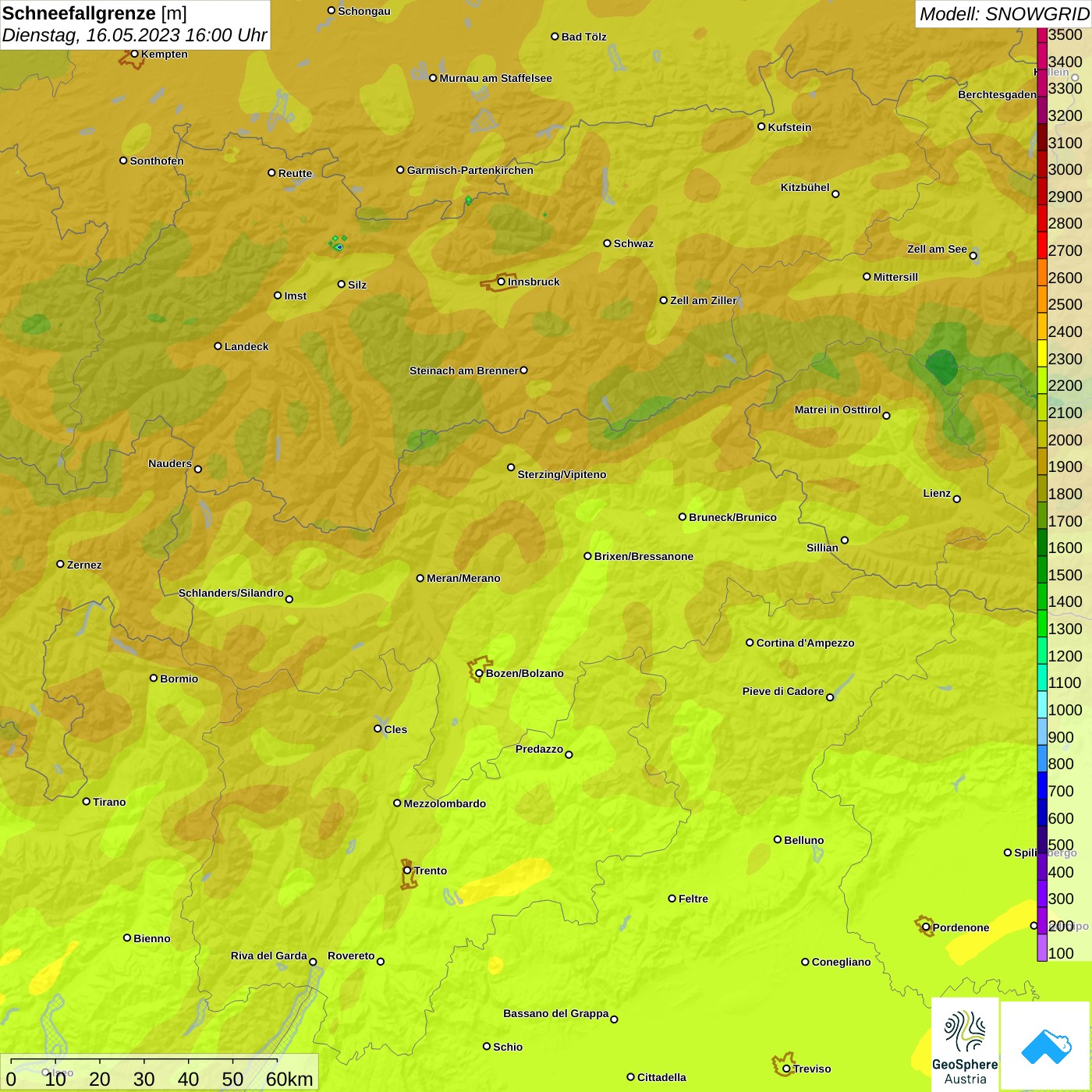This screenshot has height=1092, width=1092.
Task: Pick the blue legend swatch below 800
Action: [x=1042, y=785]
